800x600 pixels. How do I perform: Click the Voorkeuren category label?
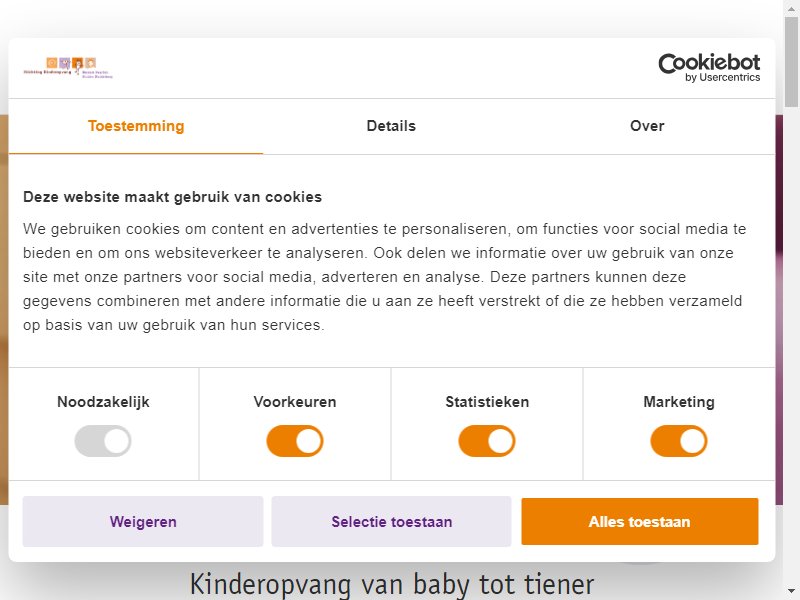coord(295,402)
